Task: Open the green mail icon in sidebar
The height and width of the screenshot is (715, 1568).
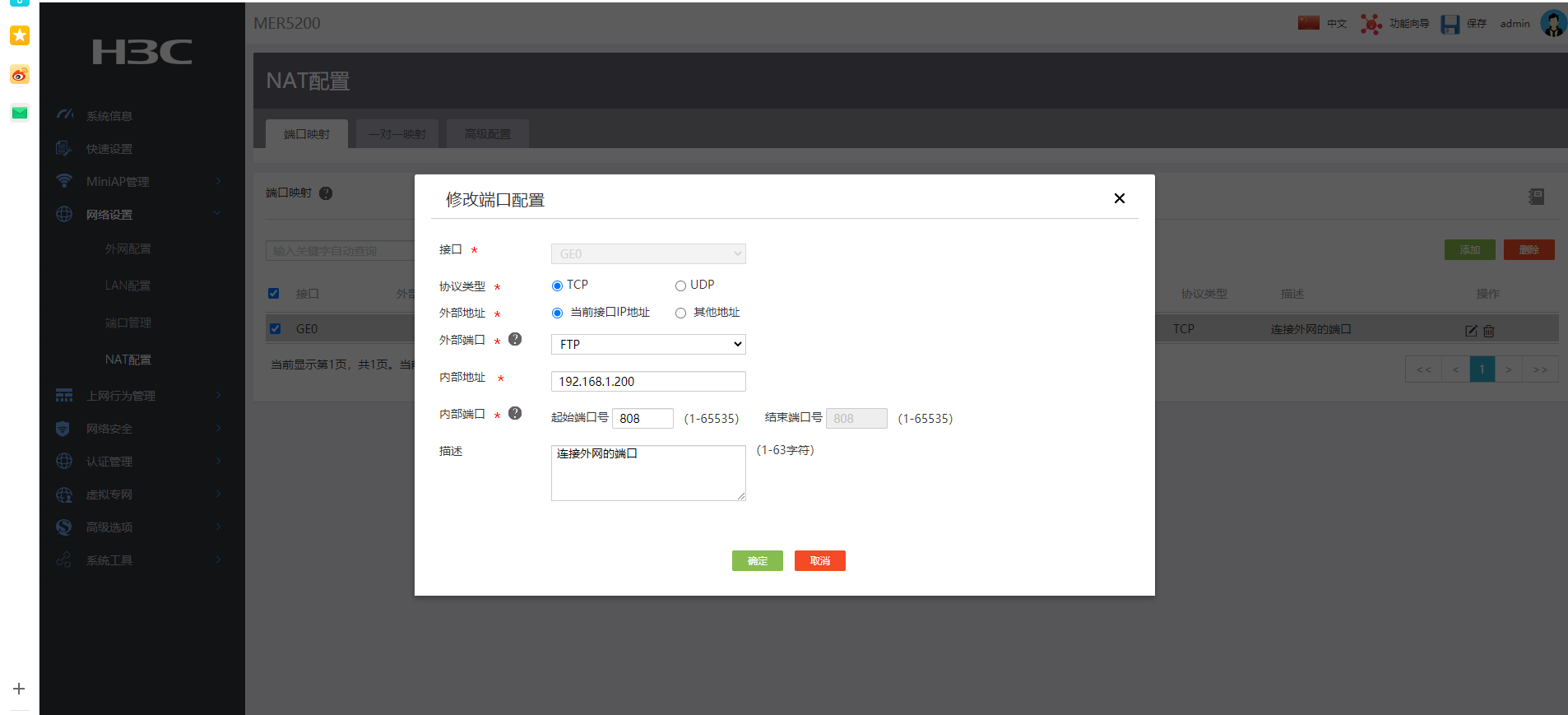Action: click(x=20, y=113)
